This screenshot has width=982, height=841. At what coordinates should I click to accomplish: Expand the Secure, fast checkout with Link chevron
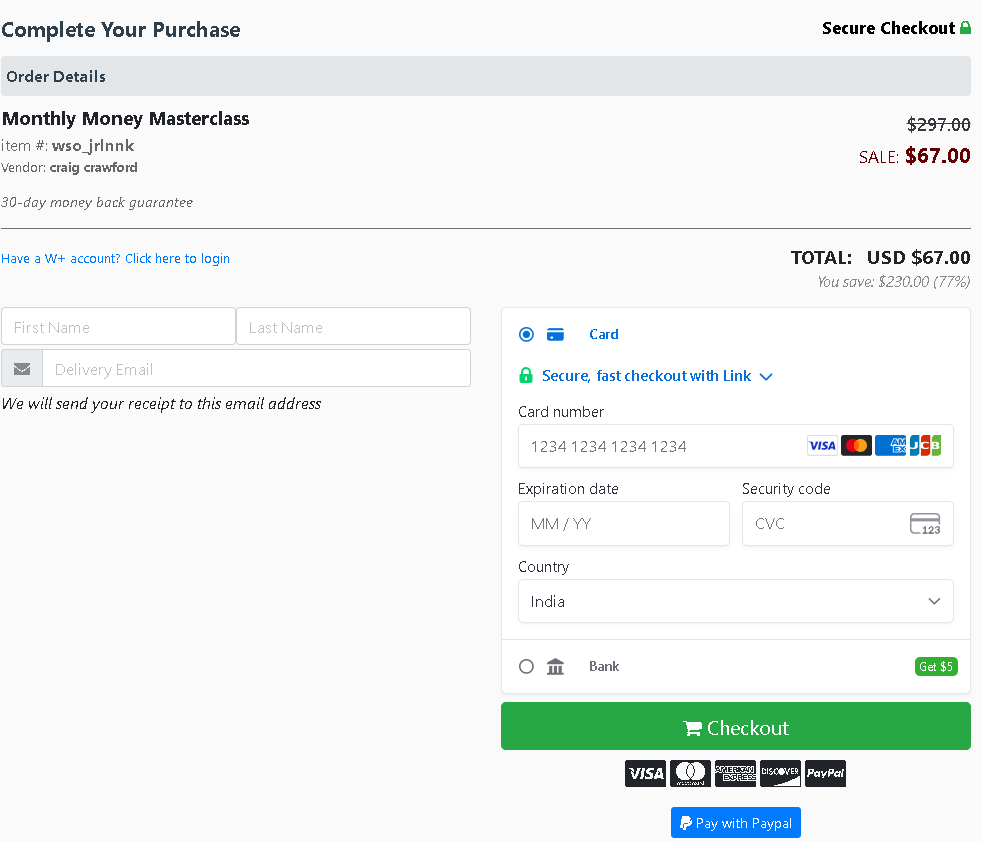pos(766,377)
